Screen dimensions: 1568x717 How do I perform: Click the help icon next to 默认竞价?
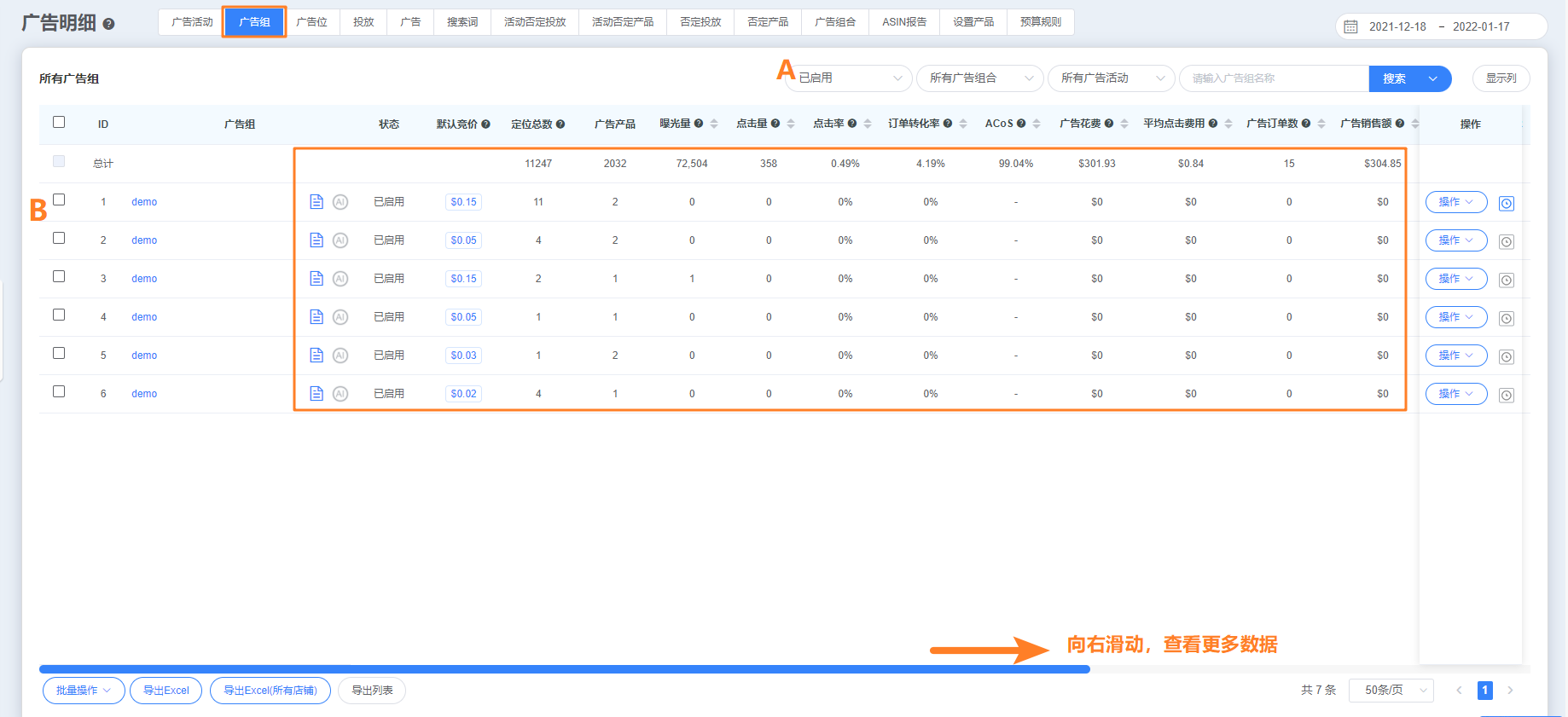(x=485, y=124)
